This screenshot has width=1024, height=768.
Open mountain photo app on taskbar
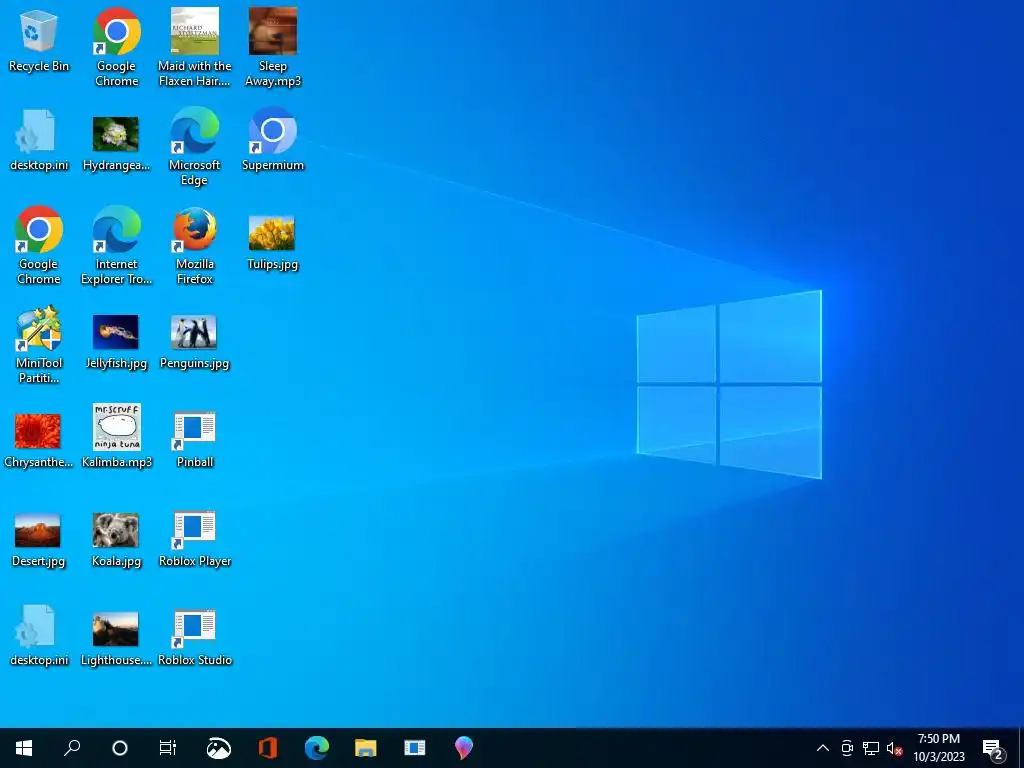[x=218, y=748]
